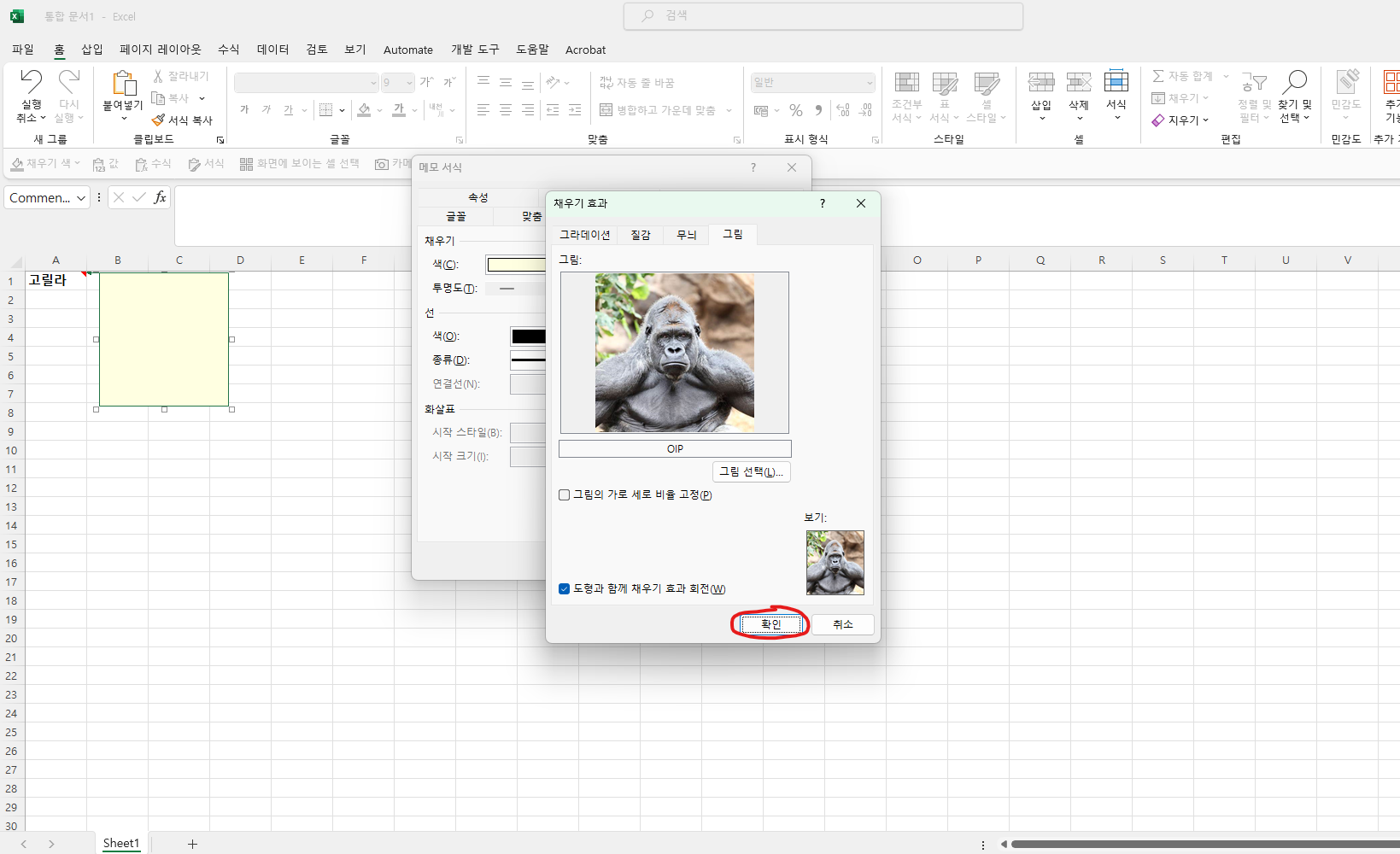
Task: Click the increase decimal icon
Action: [843, 110]
